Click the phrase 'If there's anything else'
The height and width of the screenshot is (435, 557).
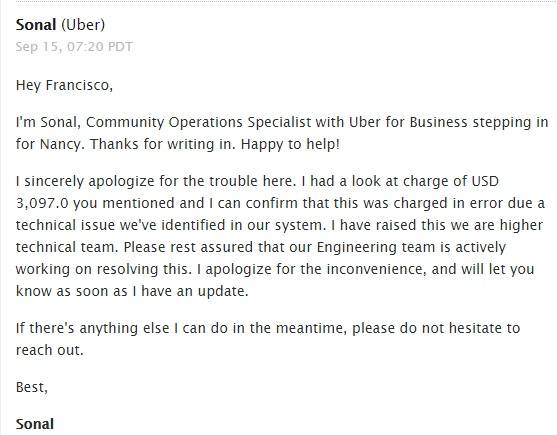93,328
